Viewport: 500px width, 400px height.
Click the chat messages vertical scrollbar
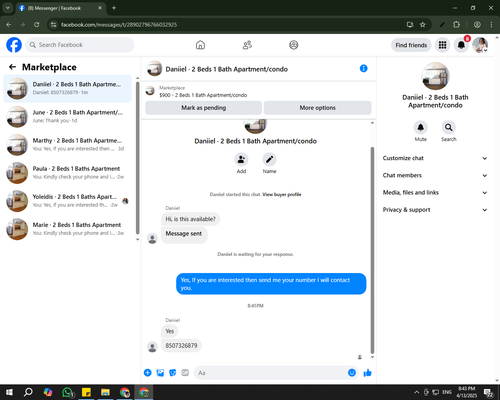point(372,250)
